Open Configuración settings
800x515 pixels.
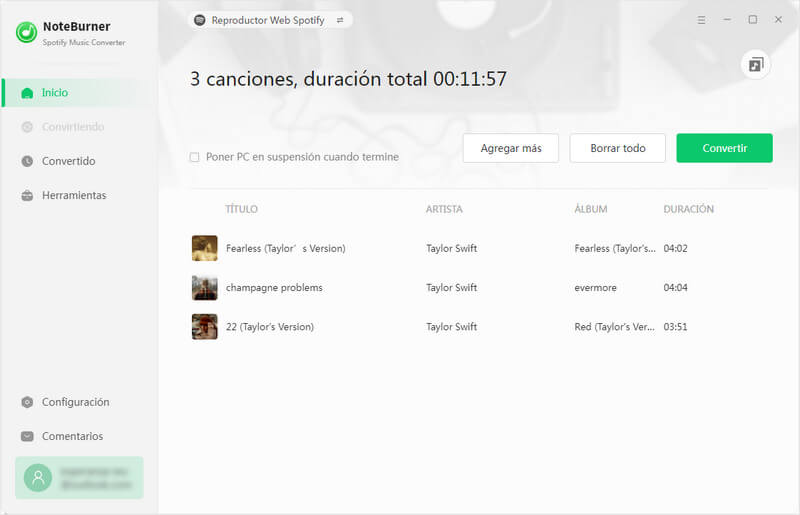[x=80, y=402]
